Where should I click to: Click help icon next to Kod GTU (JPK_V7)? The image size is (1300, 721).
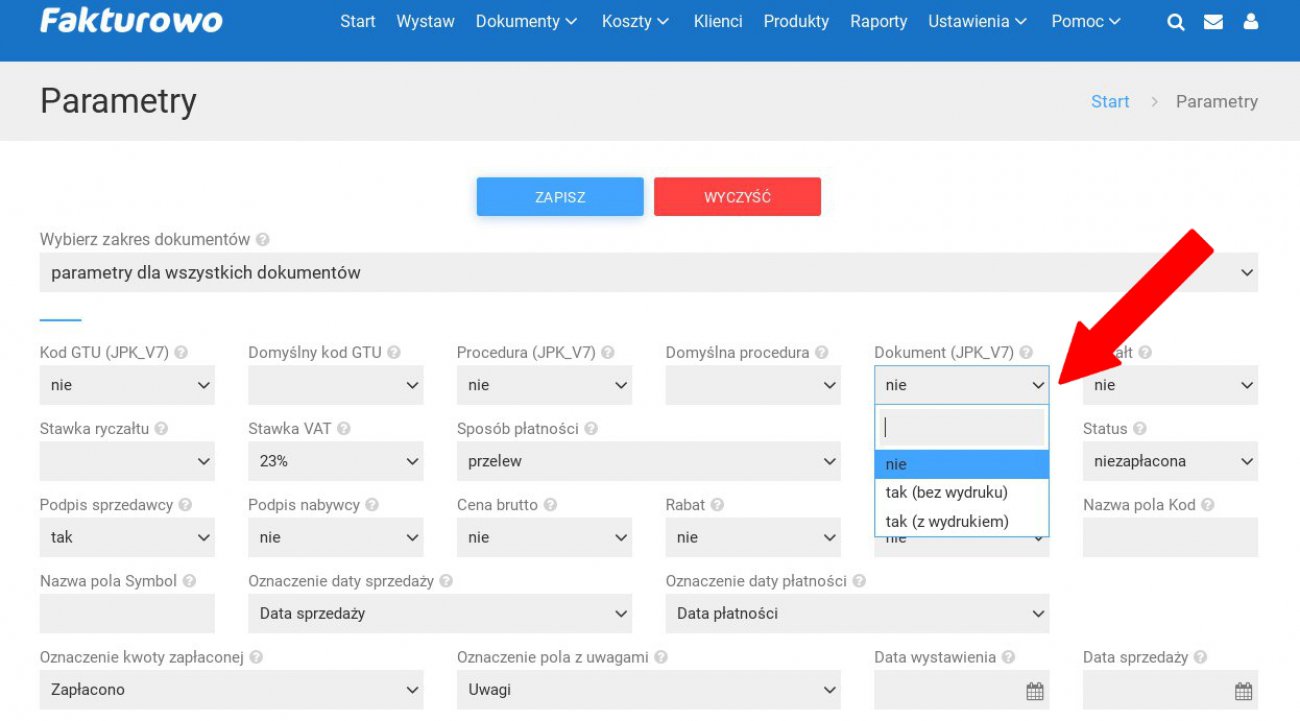click(181, 353)
